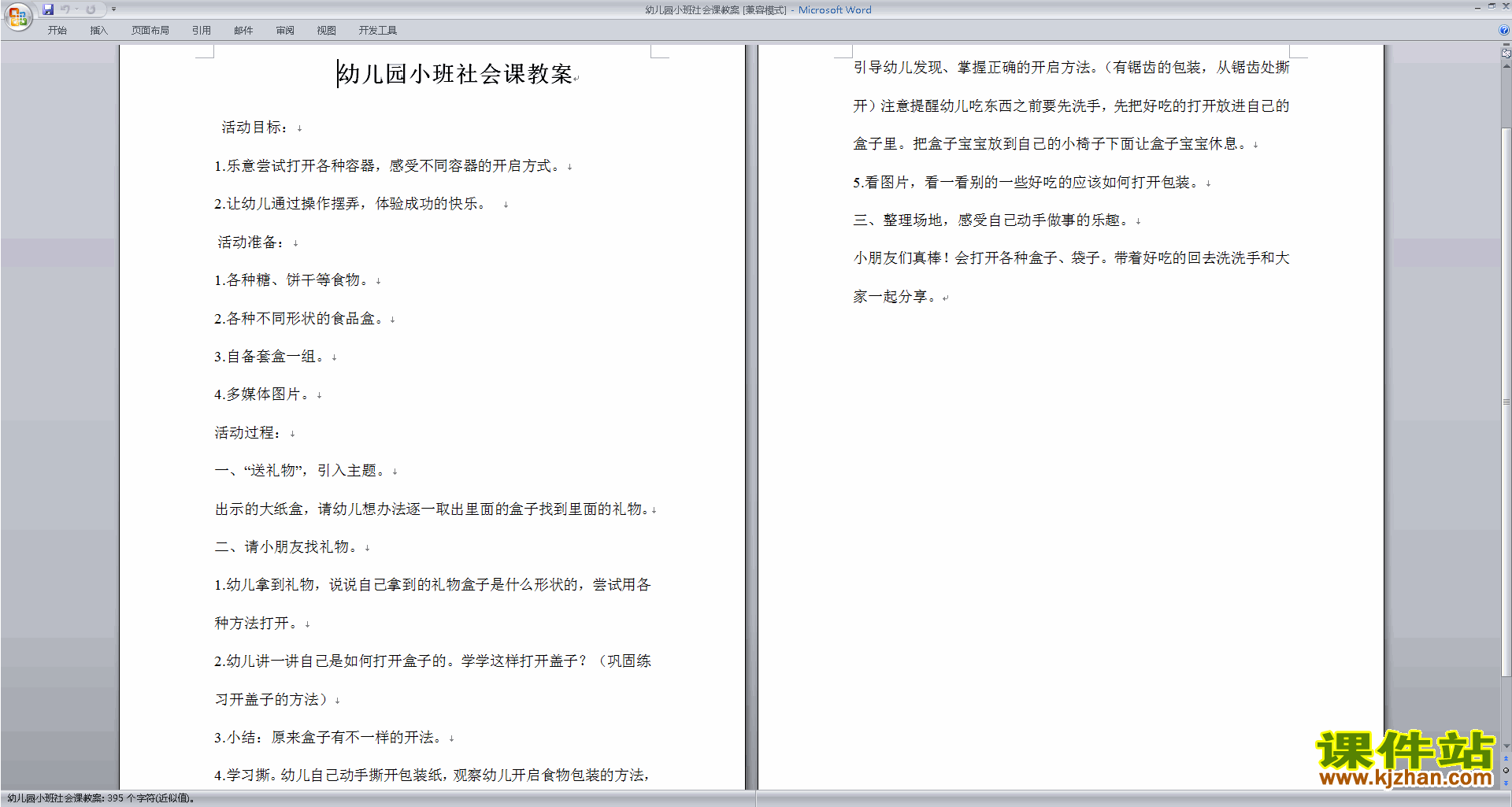
Task: Click the line 3.自备套盒一组
Action: coord(270,357)
